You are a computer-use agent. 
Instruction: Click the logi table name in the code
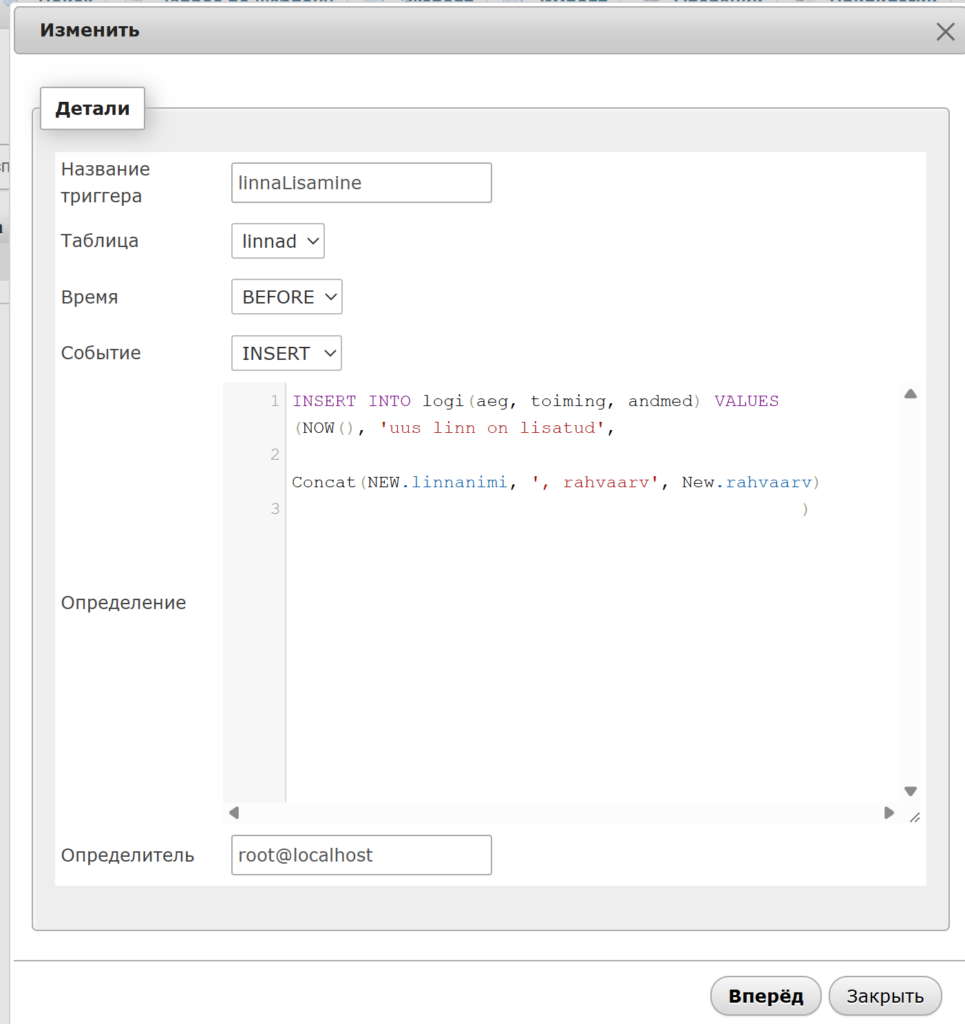(x=443, y=401)
